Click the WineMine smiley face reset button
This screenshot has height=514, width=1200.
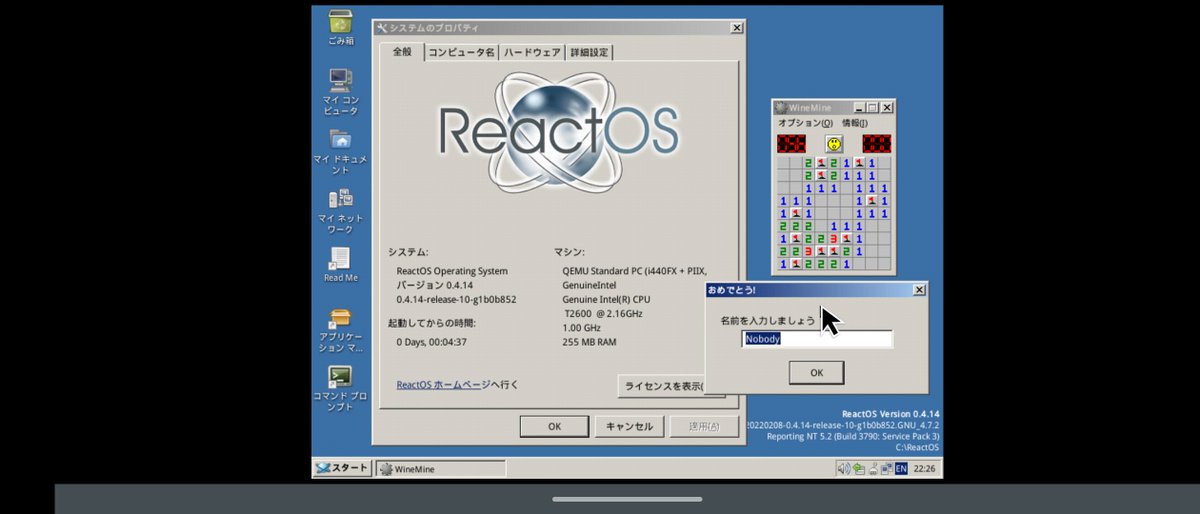(x=834, y=143)
